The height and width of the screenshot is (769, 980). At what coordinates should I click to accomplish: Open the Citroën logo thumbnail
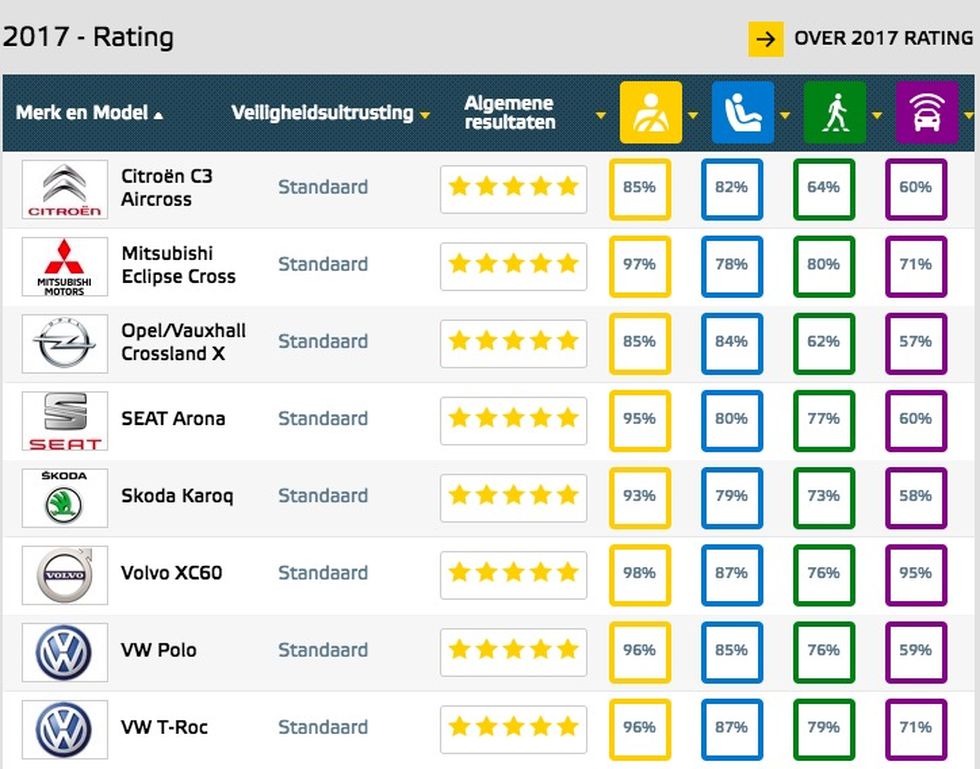64,189
